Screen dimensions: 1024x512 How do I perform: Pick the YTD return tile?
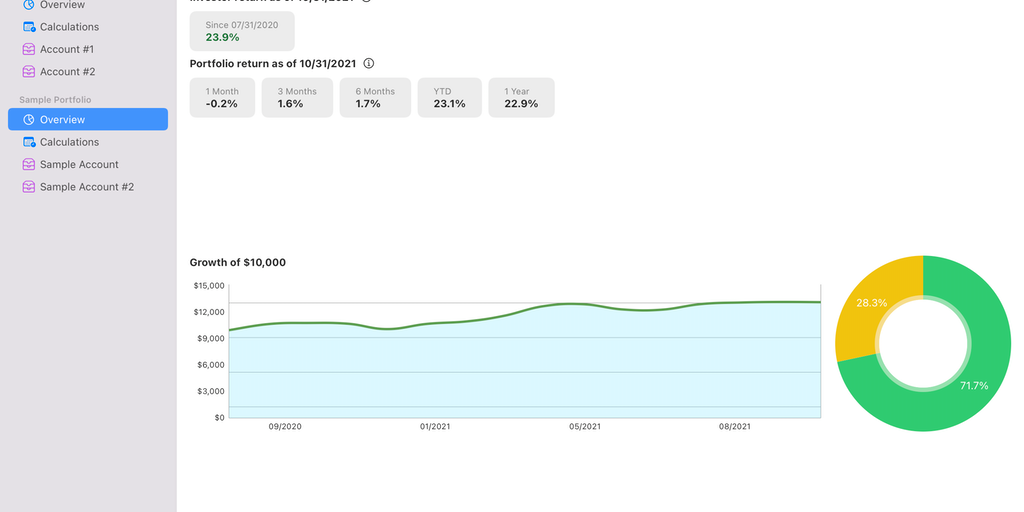click(x=450, y=98)
